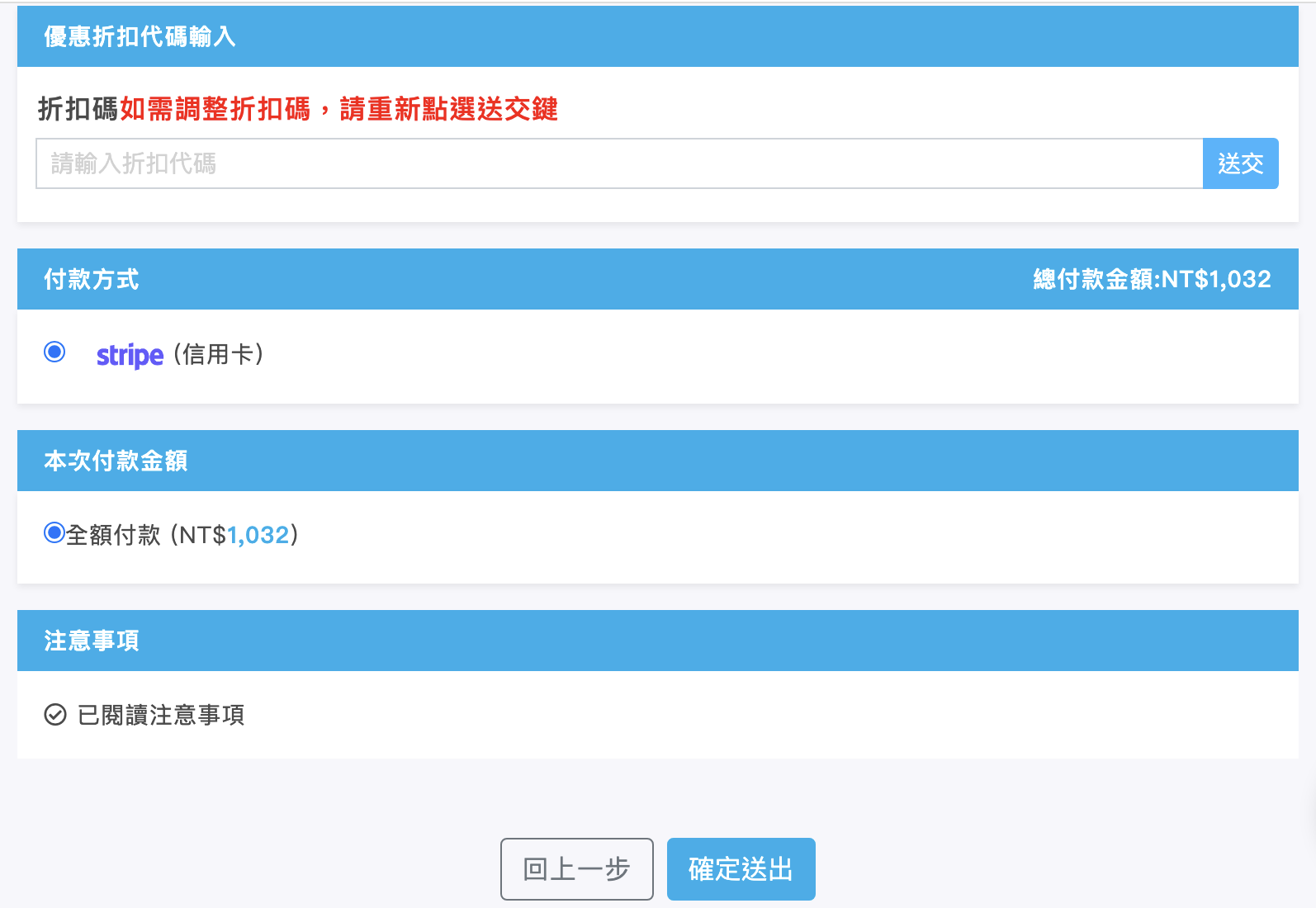
Task: Click the discount code input field
Action: click(x=619, y=163)
